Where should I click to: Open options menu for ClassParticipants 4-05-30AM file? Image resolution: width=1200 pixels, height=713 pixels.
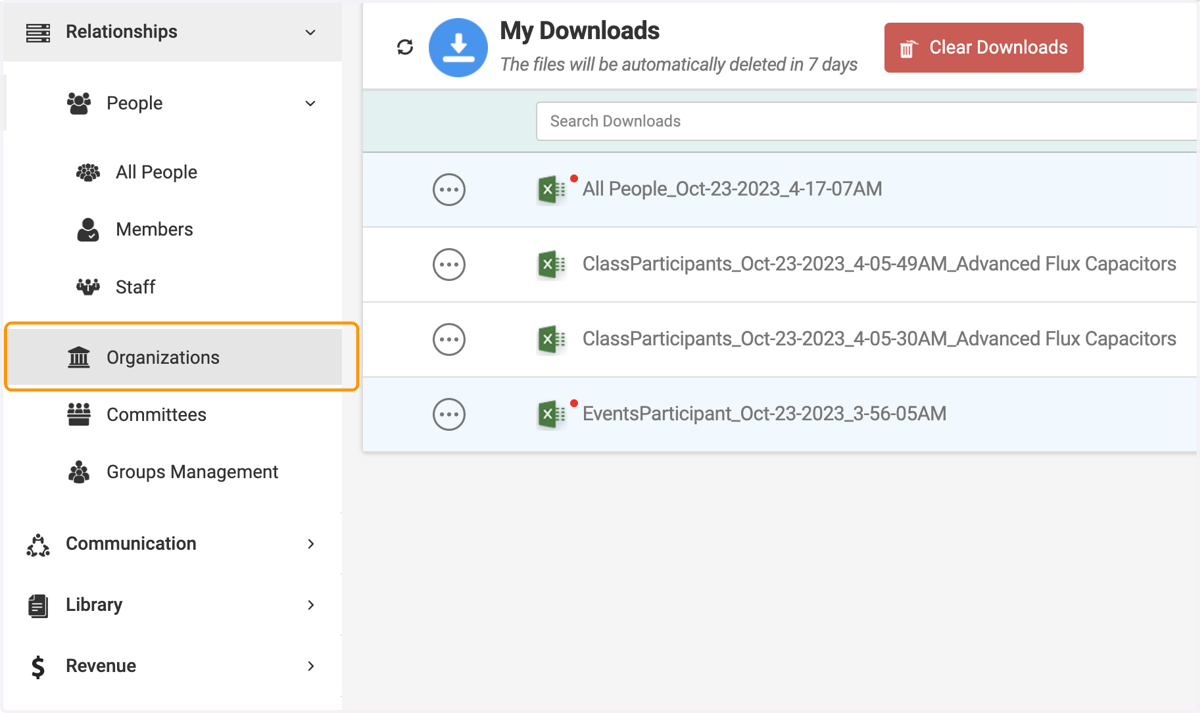(449, 339)
